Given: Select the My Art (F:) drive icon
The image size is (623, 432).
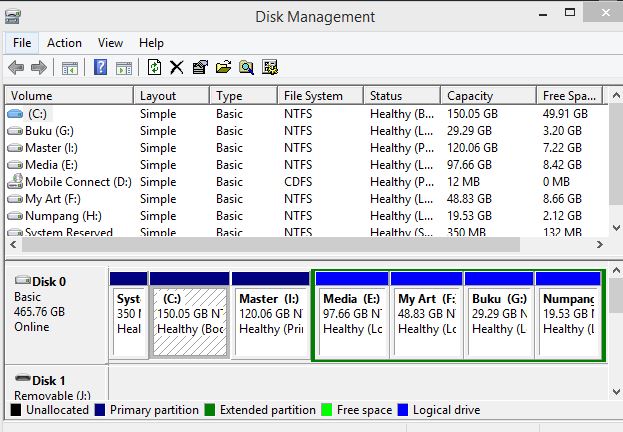Looking at the screenshot, I should (x=15, y=199).
